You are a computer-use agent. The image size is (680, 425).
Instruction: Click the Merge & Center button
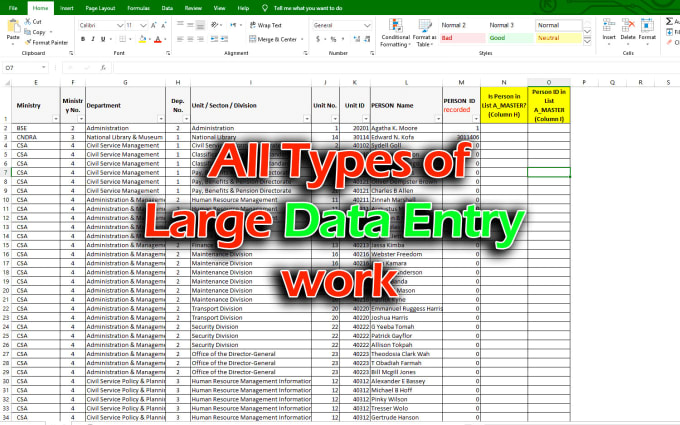click(273, 39)
